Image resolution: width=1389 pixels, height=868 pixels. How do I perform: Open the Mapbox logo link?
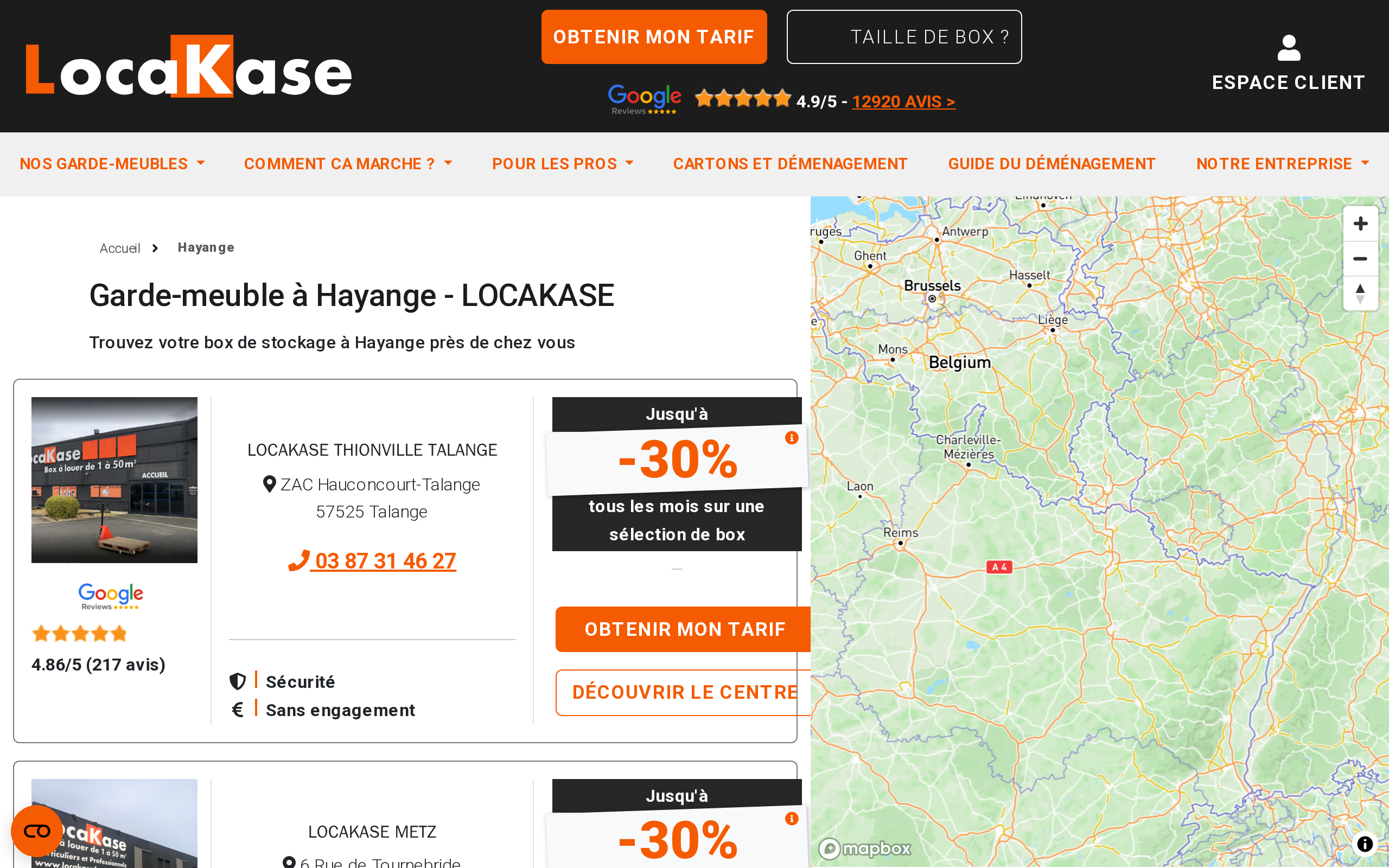[864, 848]
